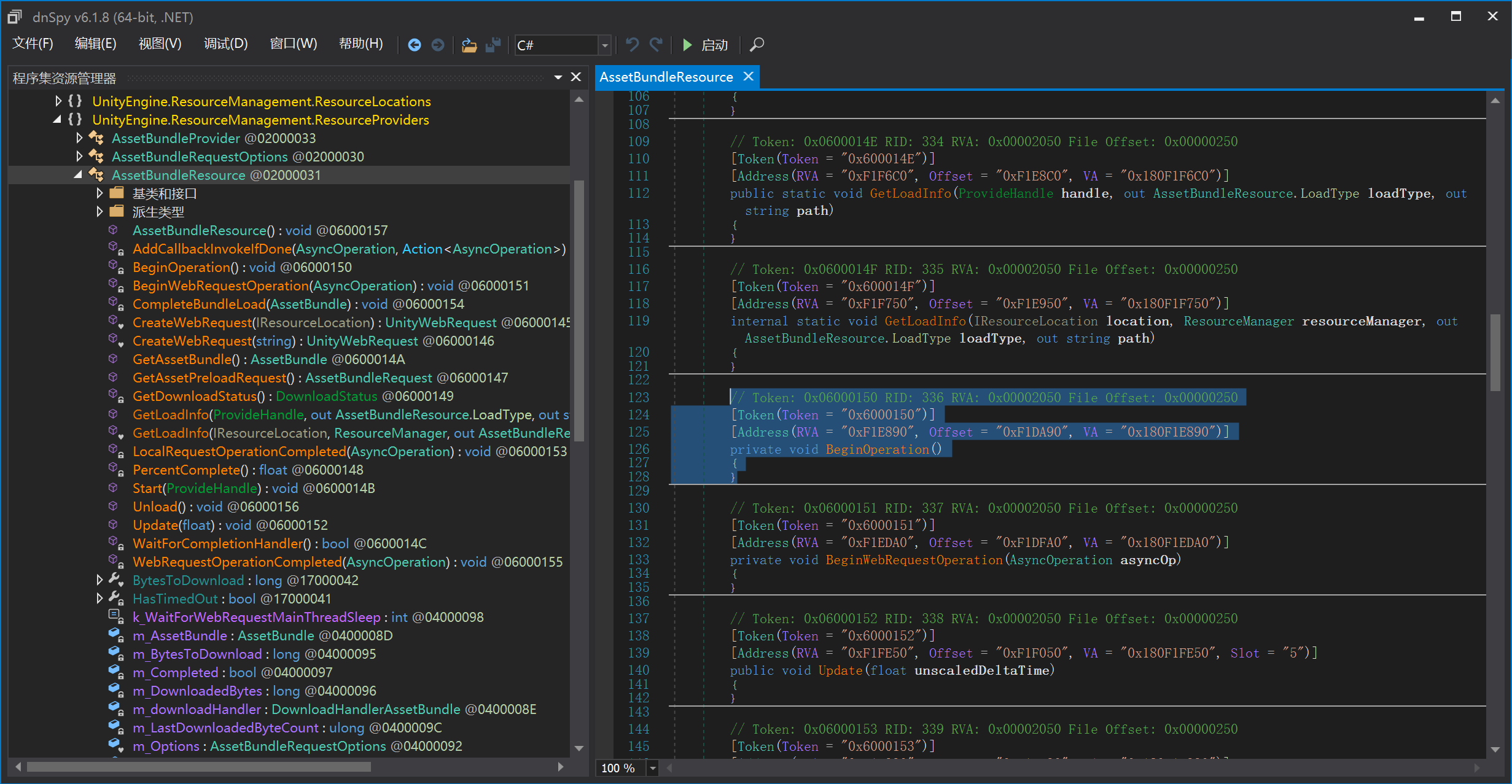This screenshot has width=1512, height=784.
Task: Click the namespace braces icon beside ResourceLocations
Action: point(75,101)
